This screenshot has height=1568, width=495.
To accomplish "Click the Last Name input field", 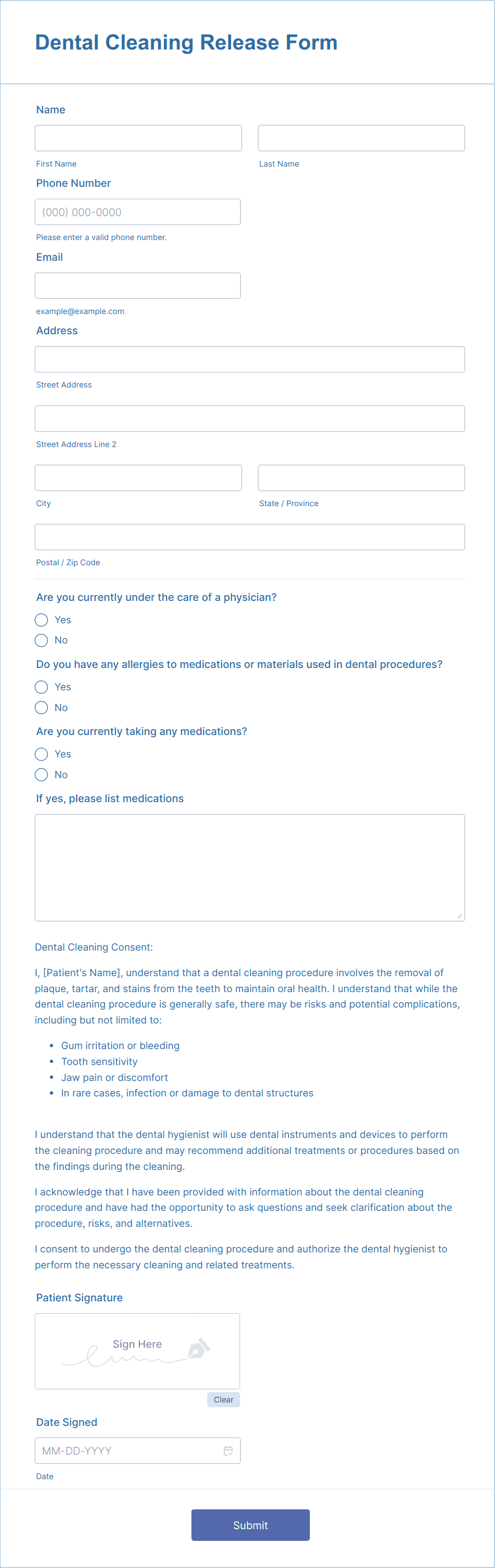I will (361, 137).
